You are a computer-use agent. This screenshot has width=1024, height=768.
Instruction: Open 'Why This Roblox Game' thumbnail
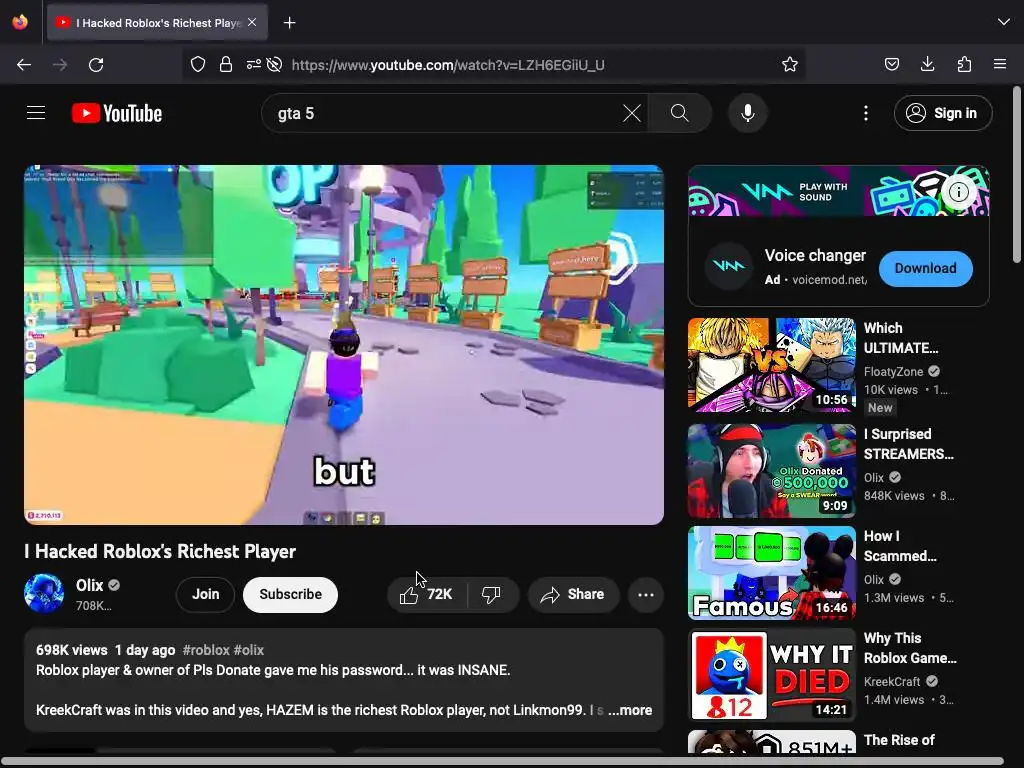(x=772, y=675)
